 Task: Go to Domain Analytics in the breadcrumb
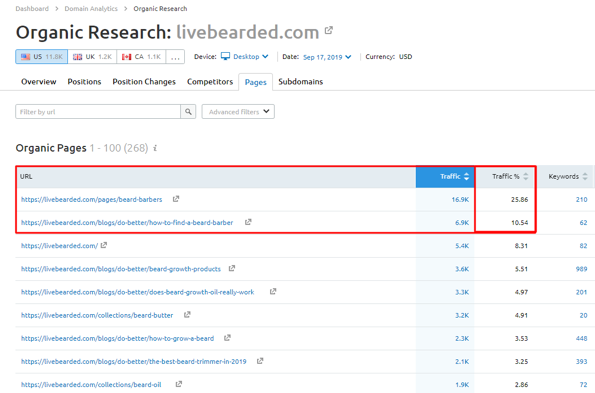(91, 8)
